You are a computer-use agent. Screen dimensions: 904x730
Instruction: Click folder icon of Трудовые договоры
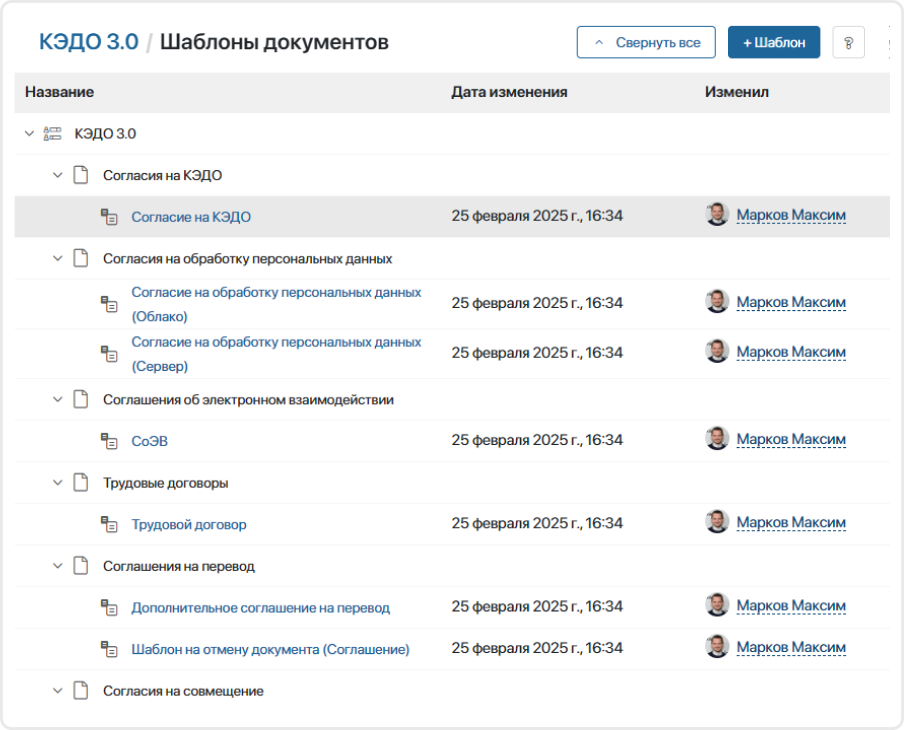coord(81,483)
